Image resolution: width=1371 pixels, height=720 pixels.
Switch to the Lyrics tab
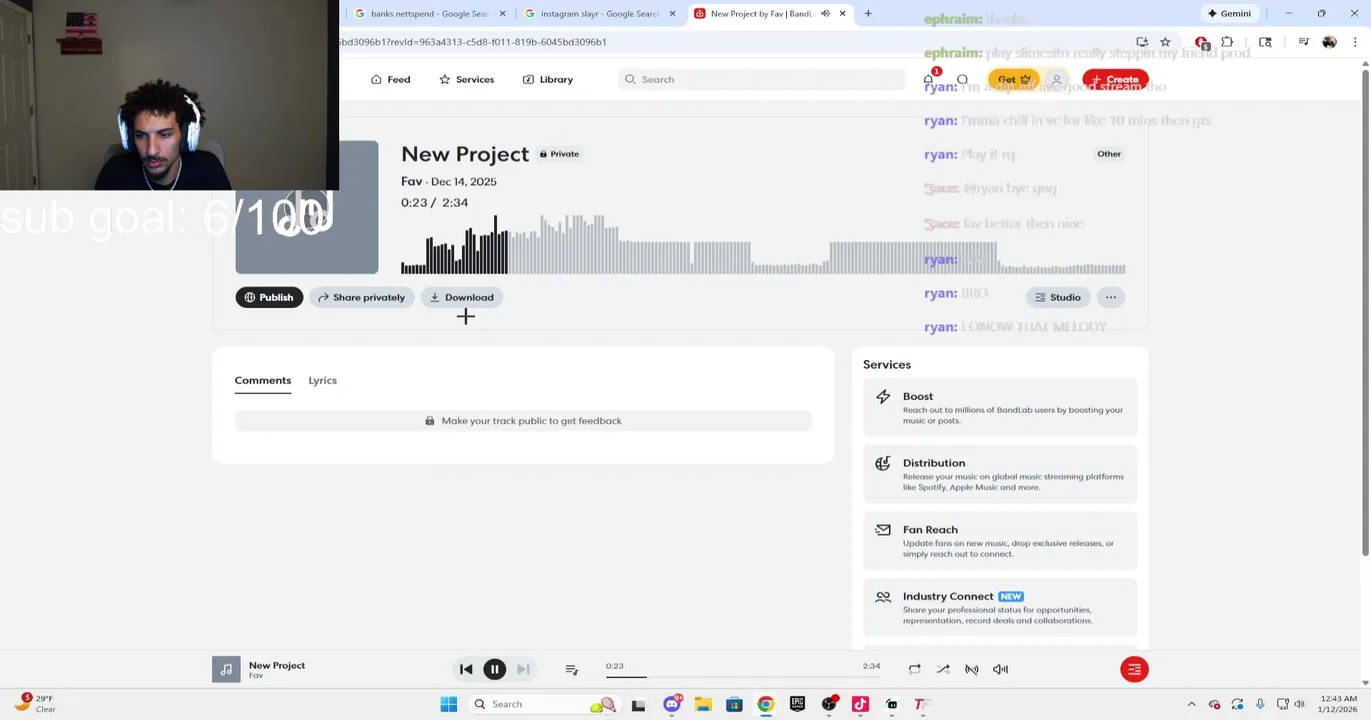(322, 380)
